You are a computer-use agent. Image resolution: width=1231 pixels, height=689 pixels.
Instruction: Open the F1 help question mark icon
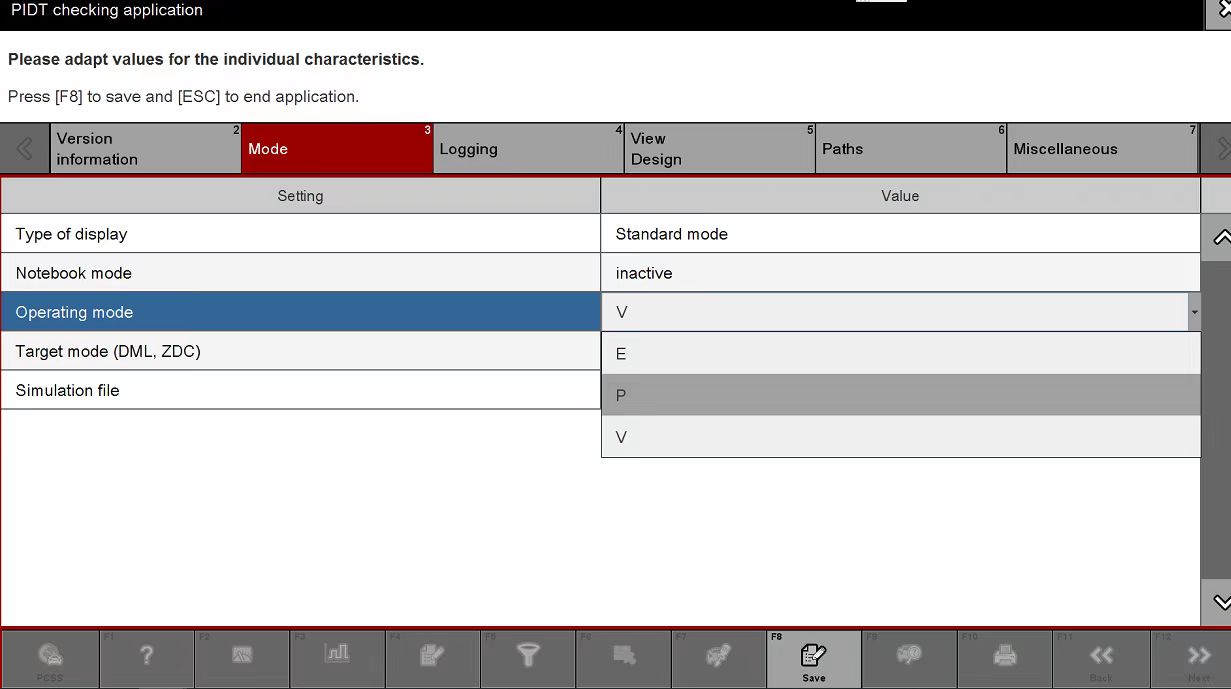click(146, 658)
